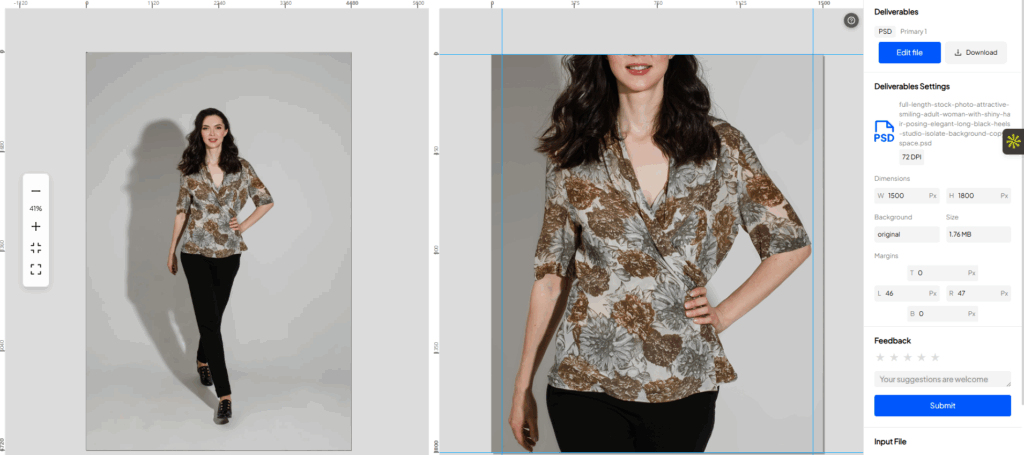Click the PSD file name text
1024x455 pixels.
click(954, 123)
